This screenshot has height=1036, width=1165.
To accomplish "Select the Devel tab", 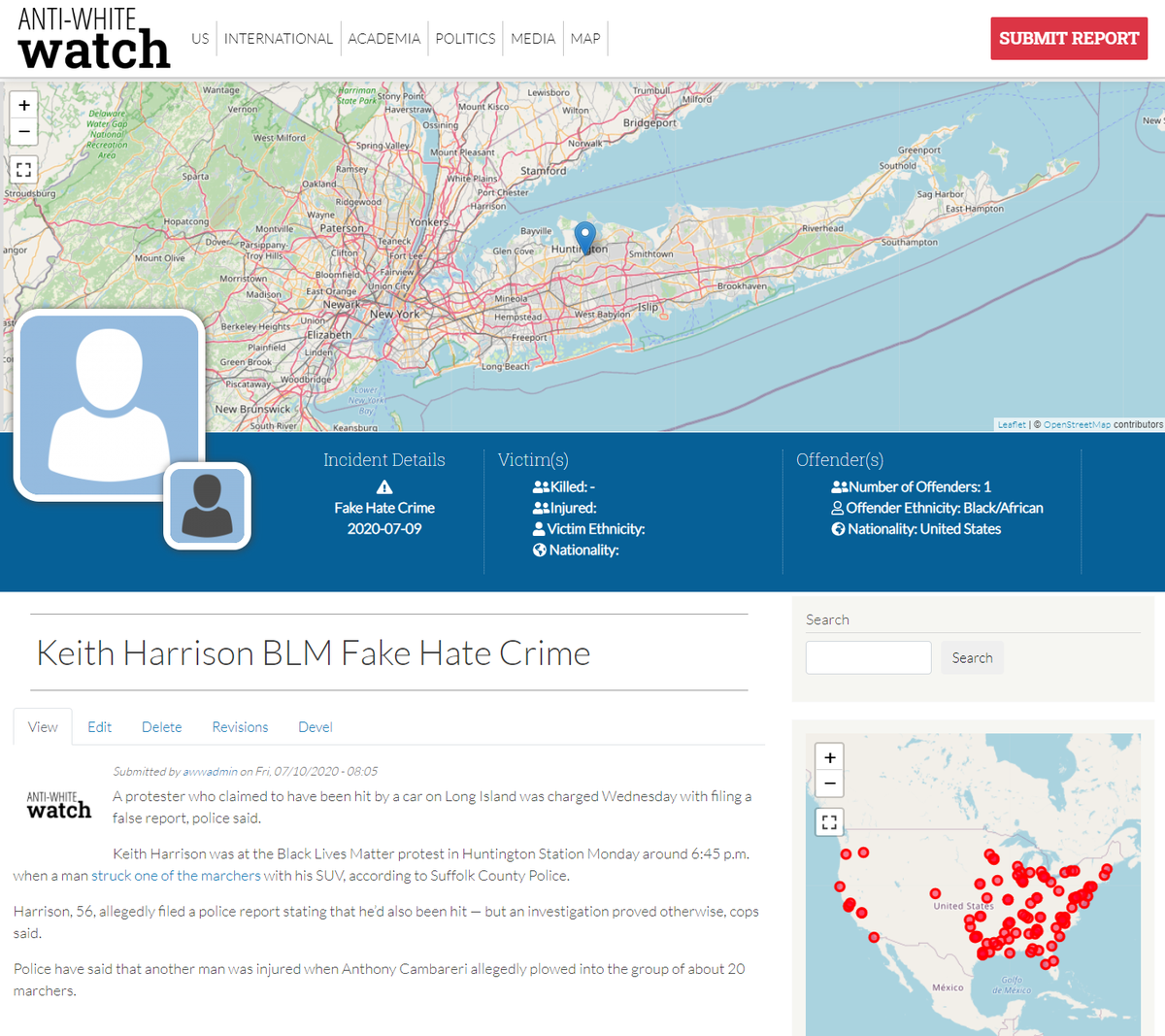I will click(316, 727).
